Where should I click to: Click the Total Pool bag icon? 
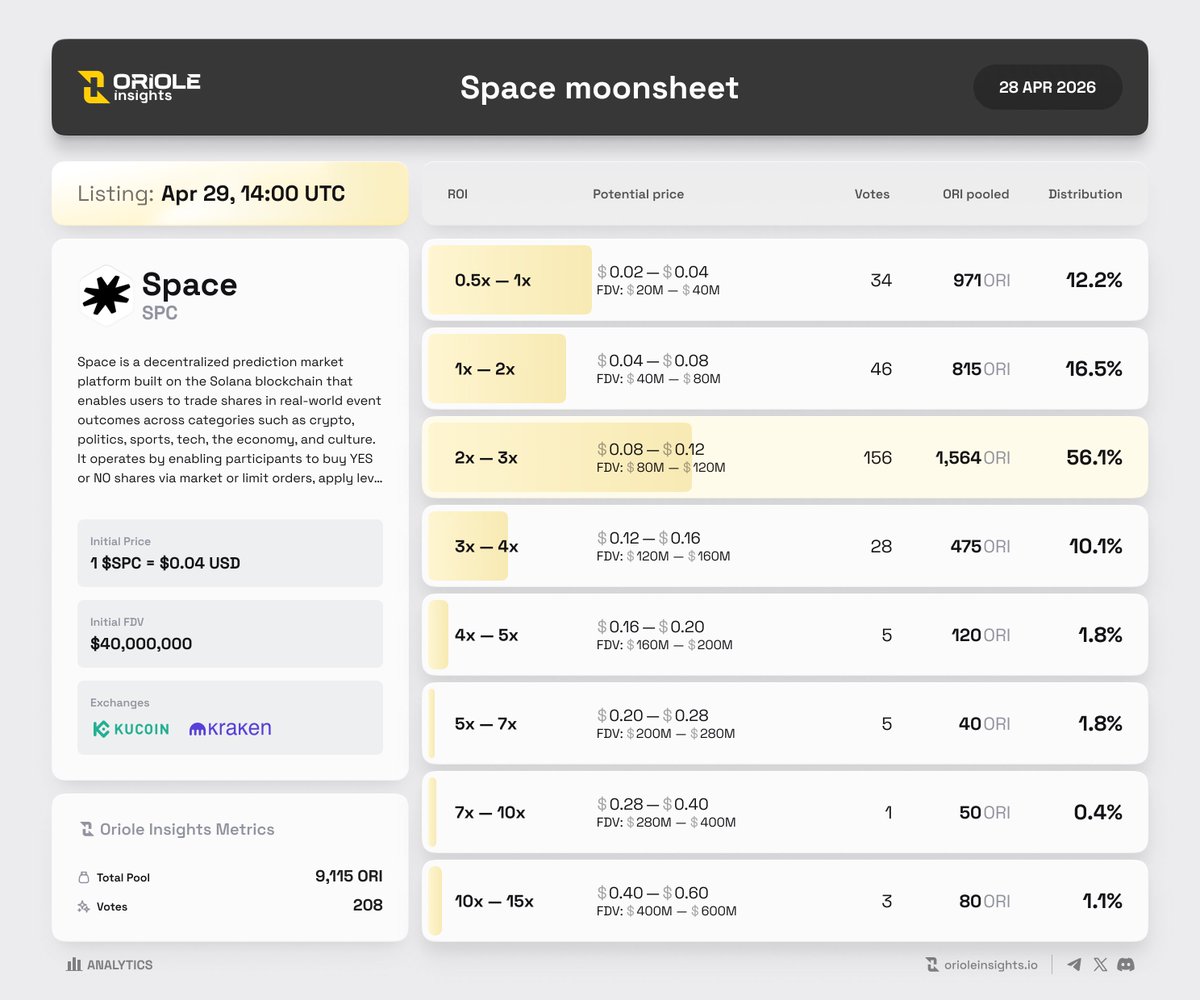[84, 878]
